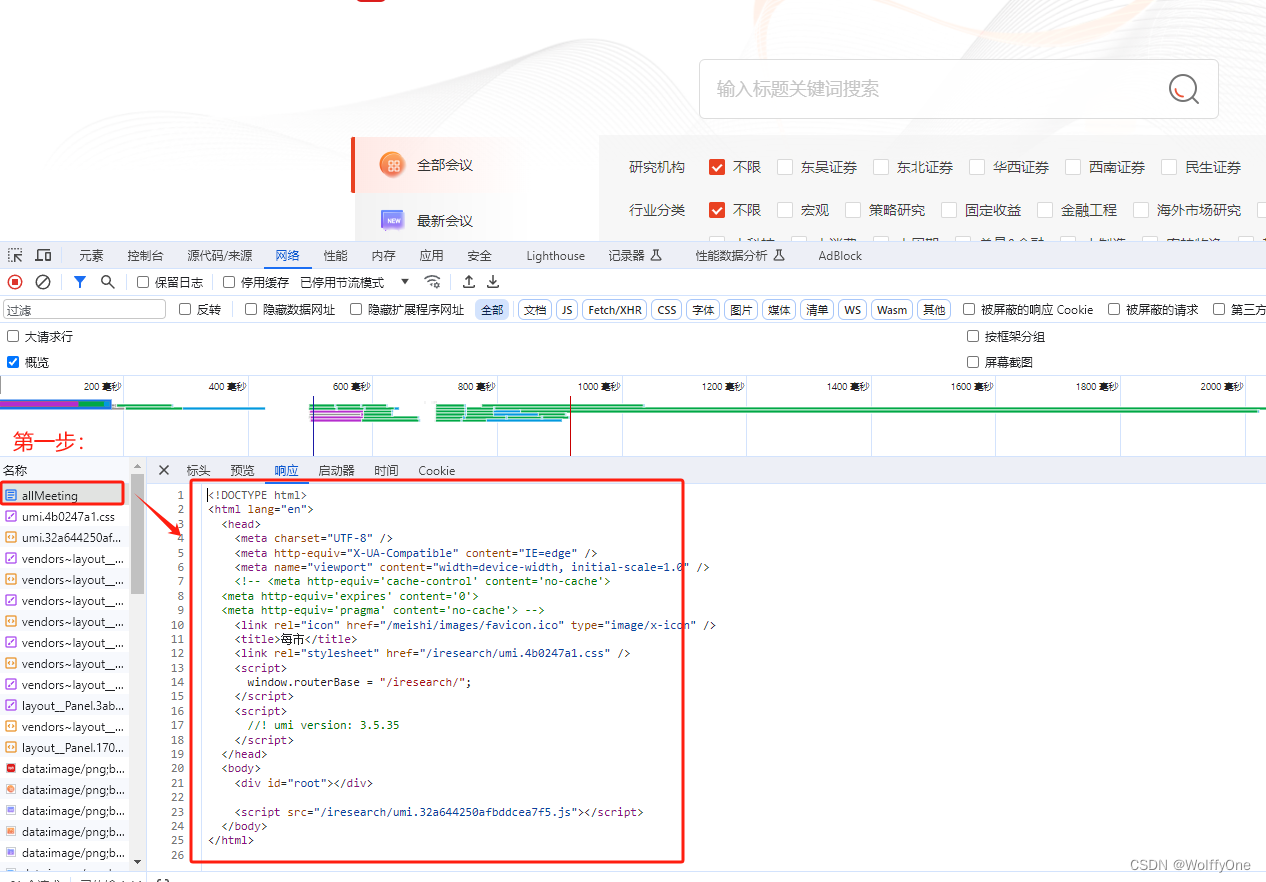Toggle 被屏蔽的请求 checkbox
Viewport: 1266px width, 882px height.
tap(1114, 310)
